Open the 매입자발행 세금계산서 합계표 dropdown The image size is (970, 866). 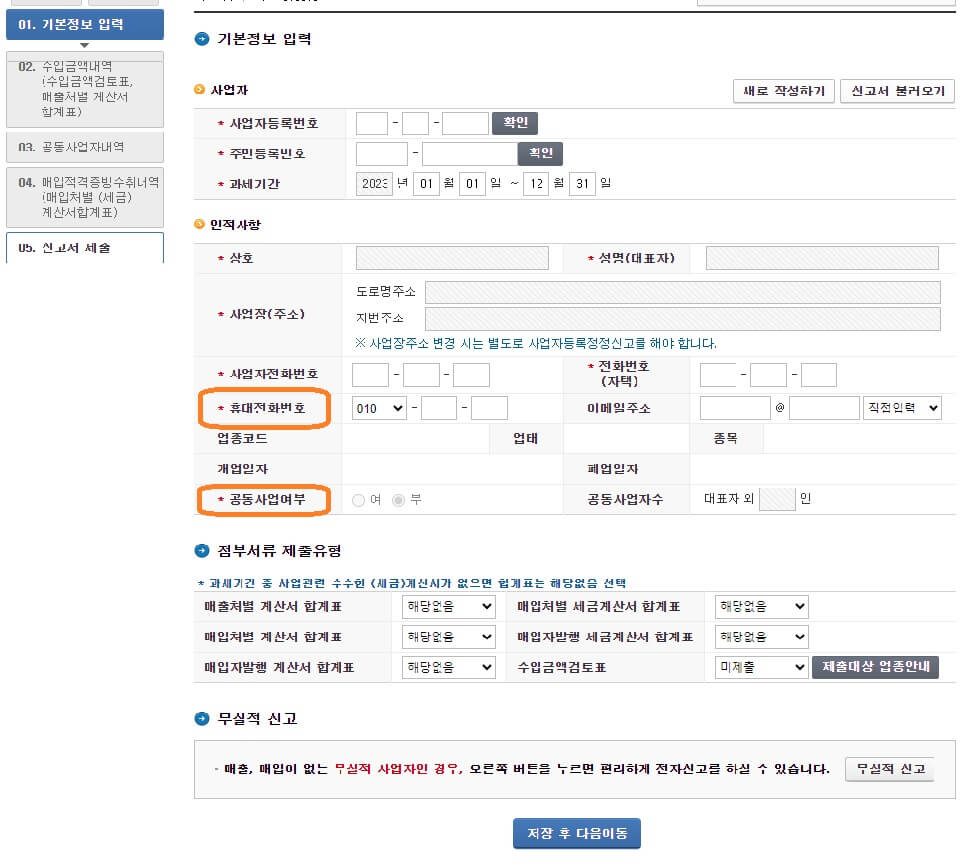tap(760, 636)
